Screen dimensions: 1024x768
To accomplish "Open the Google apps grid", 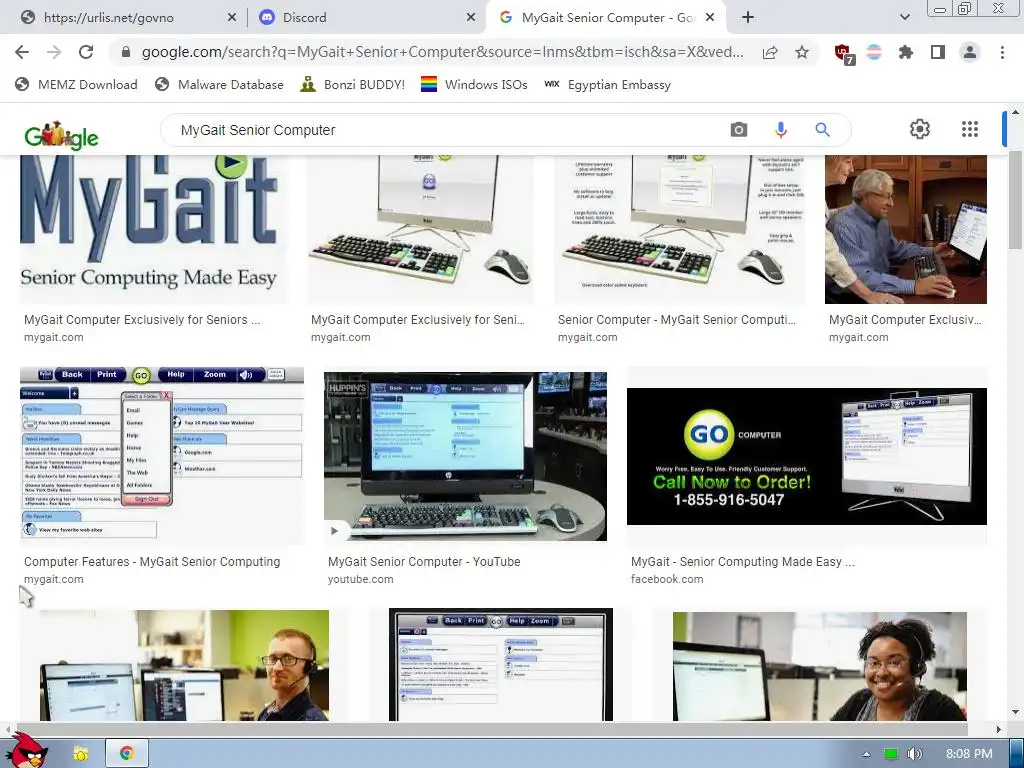I will [x=970, y=129].
